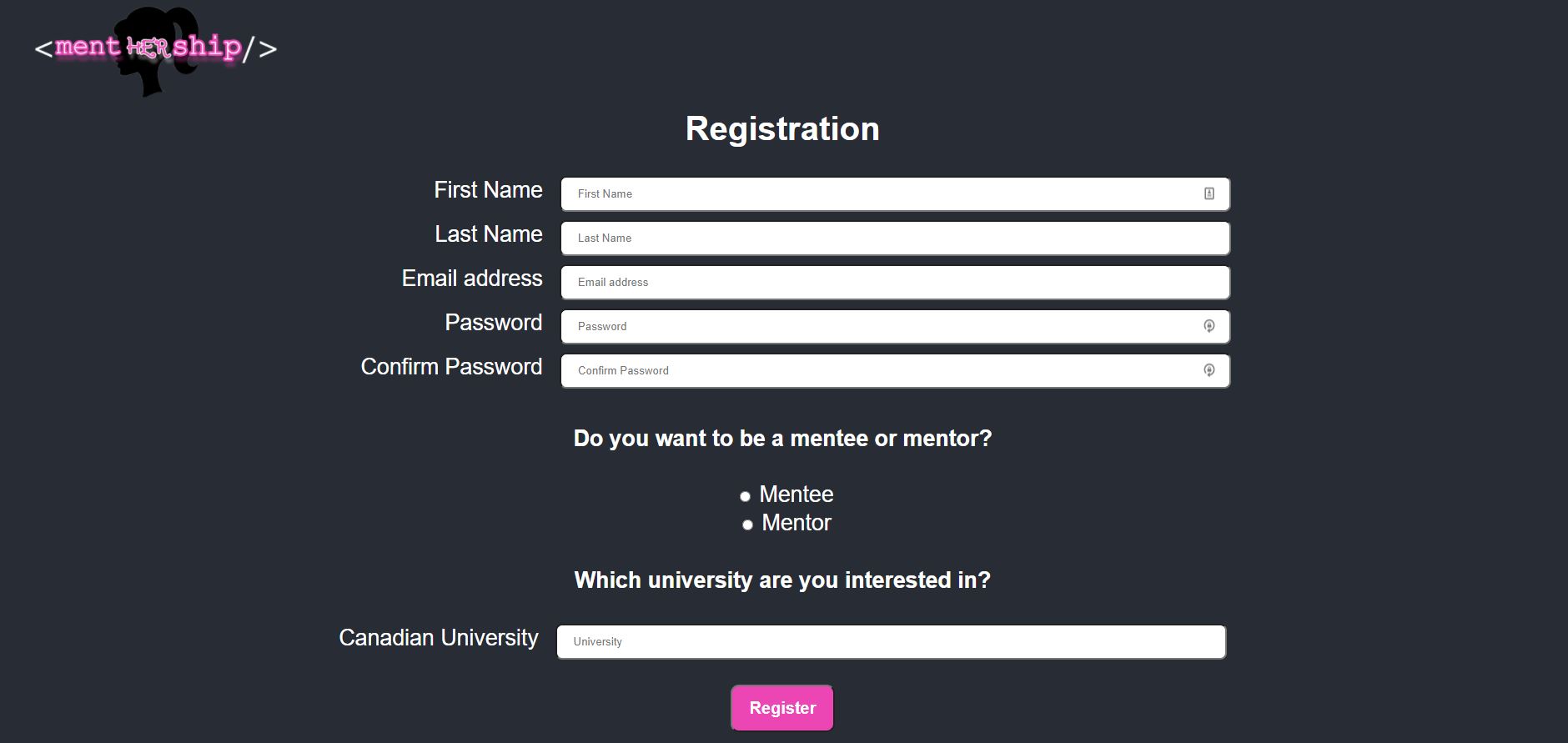
Task: Click the "Last Name" label text
Action: coord(489,234)
